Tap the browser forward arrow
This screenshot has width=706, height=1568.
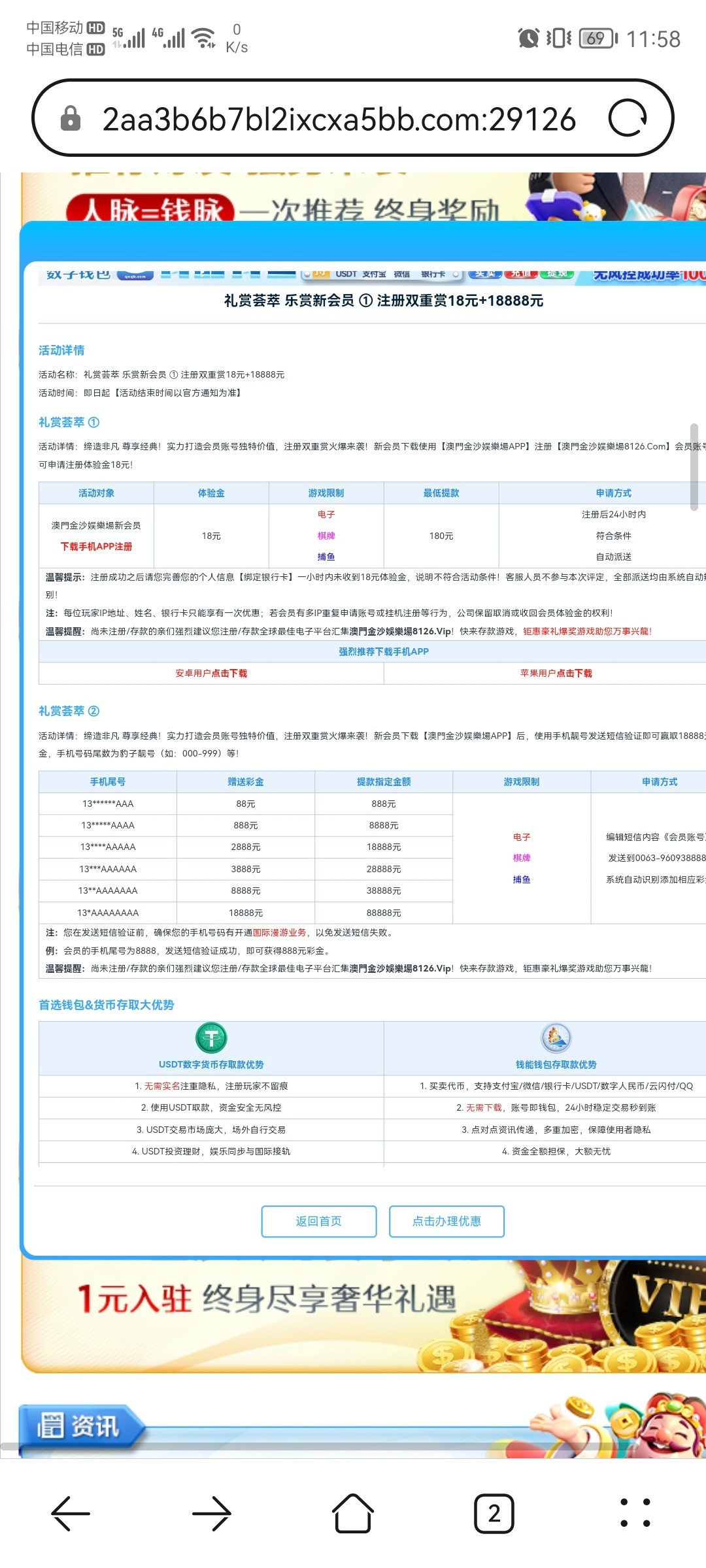212,1513
